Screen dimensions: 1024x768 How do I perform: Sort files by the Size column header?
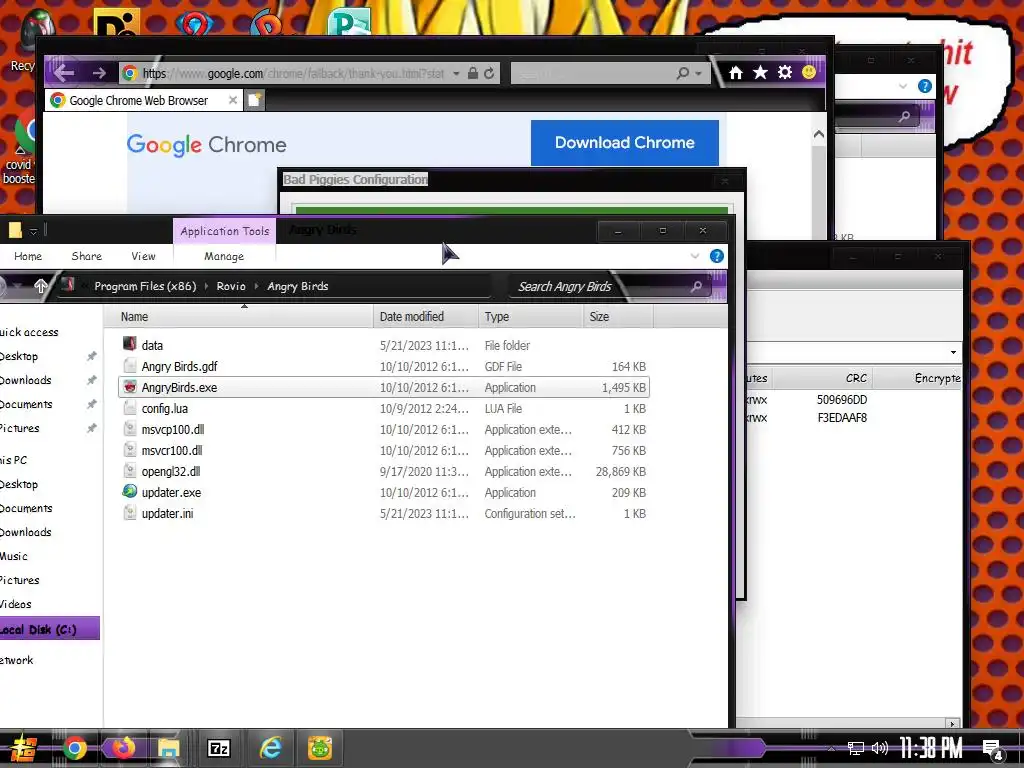pos(618,317)
